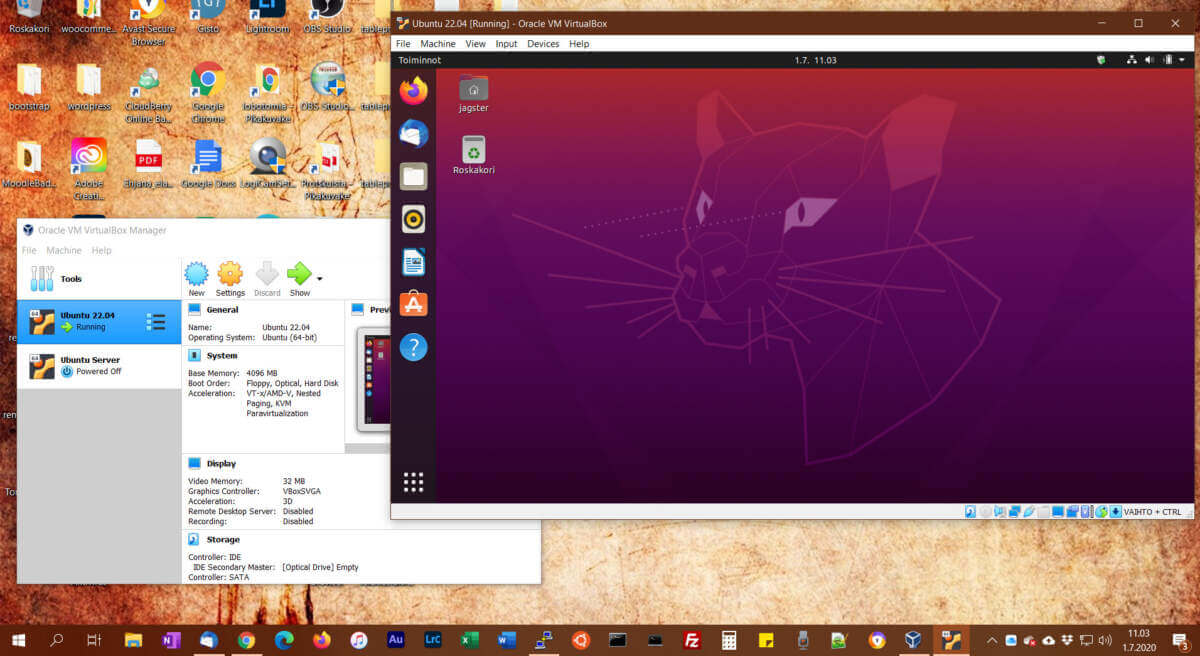This screenshot has height=656, width=1200.
Task: Open Lightroom Classic from the taskbar
Action: [x=433, y=639]
